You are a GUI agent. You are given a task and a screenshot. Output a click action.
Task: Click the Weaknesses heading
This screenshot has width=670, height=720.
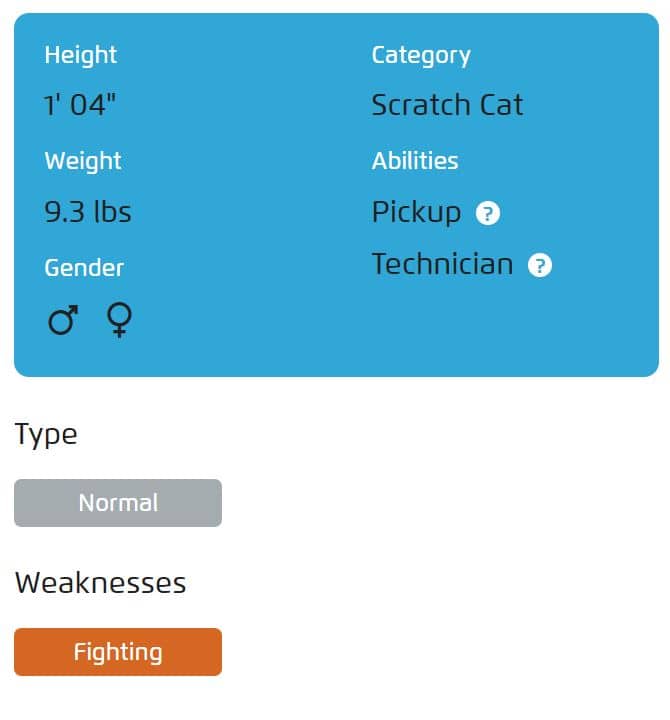point(101,583)
